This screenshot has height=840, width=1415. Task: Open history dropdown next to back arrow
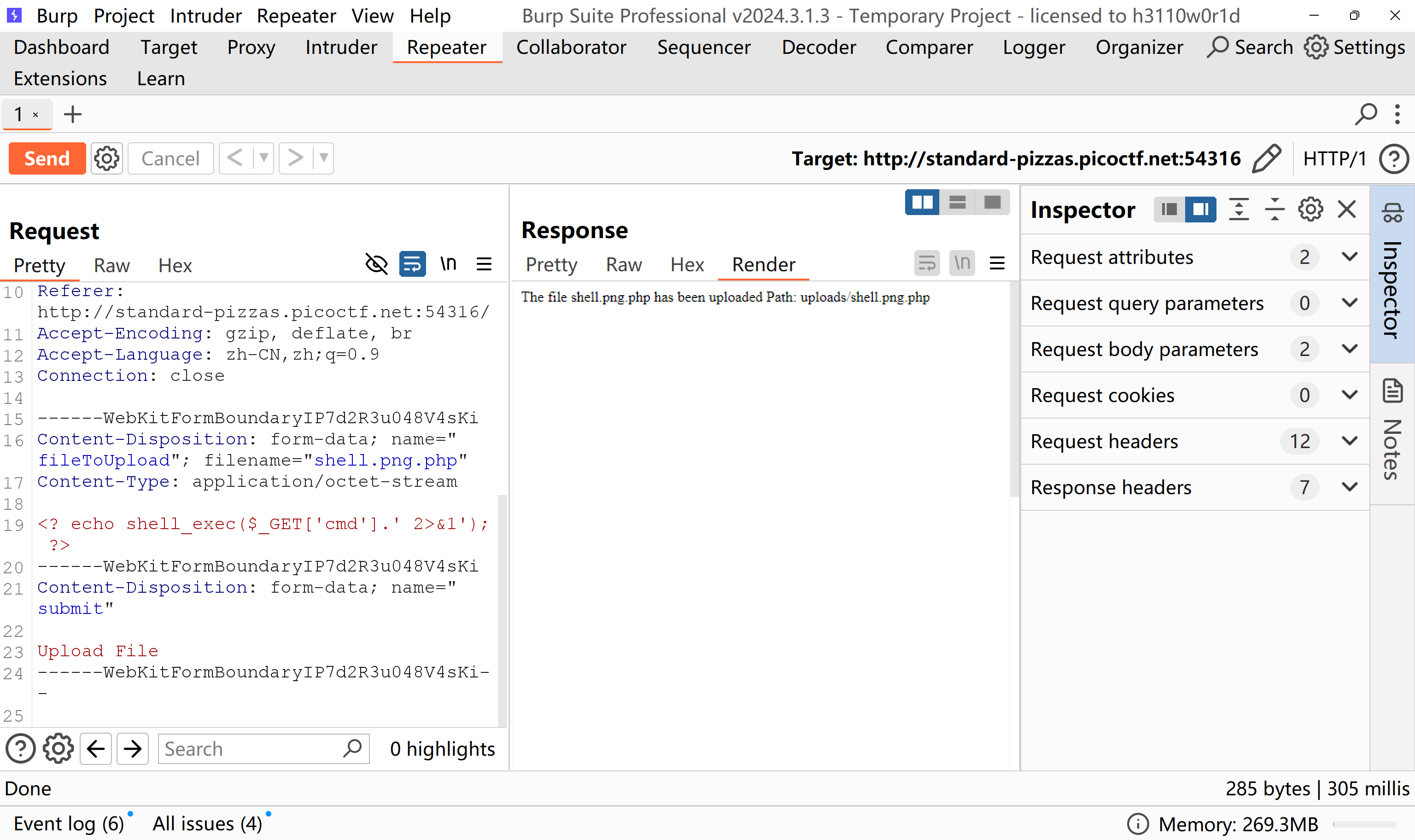coord(263,158)
